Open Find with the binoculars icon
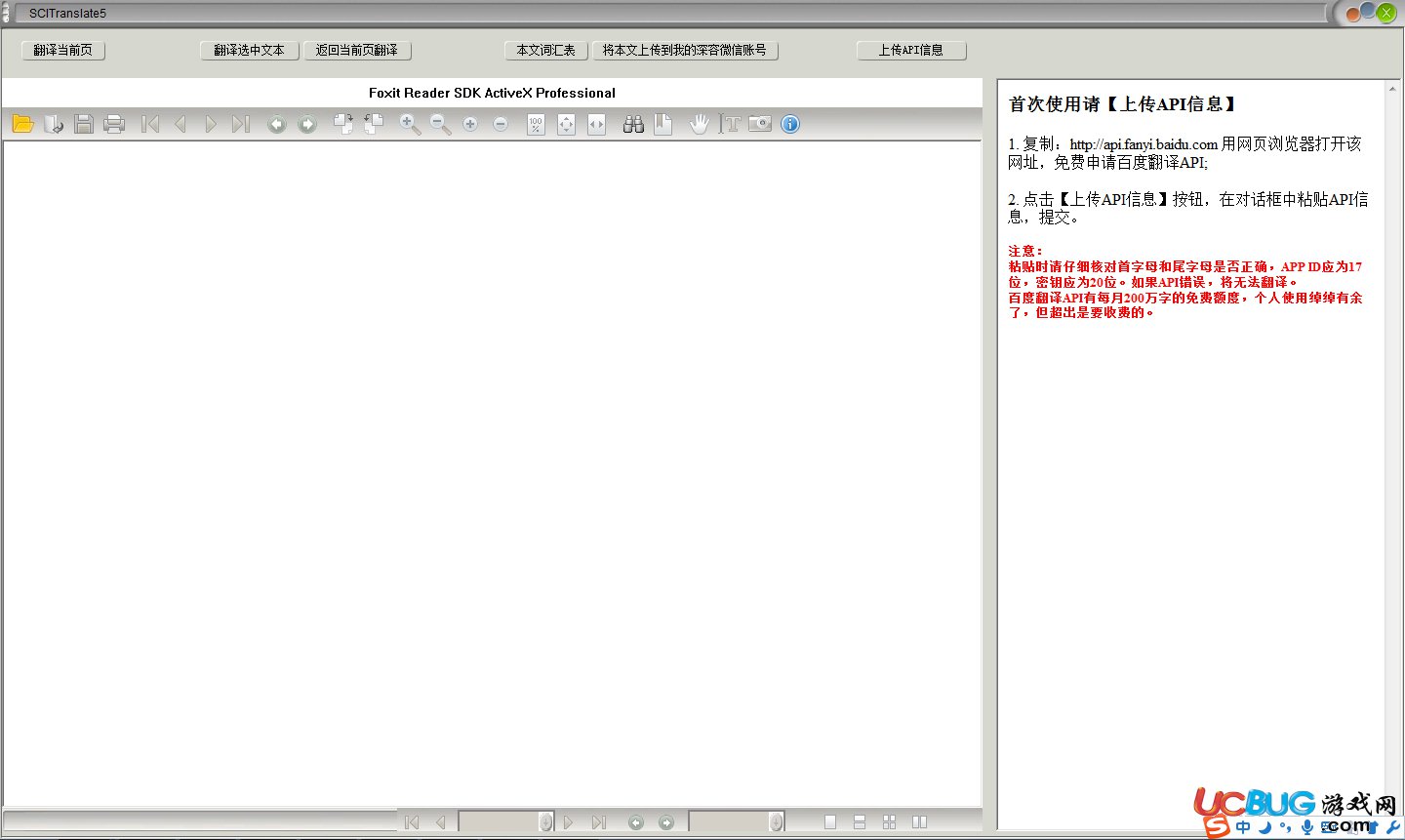This screenshot has height=840, width=1405. coord(633,124)
